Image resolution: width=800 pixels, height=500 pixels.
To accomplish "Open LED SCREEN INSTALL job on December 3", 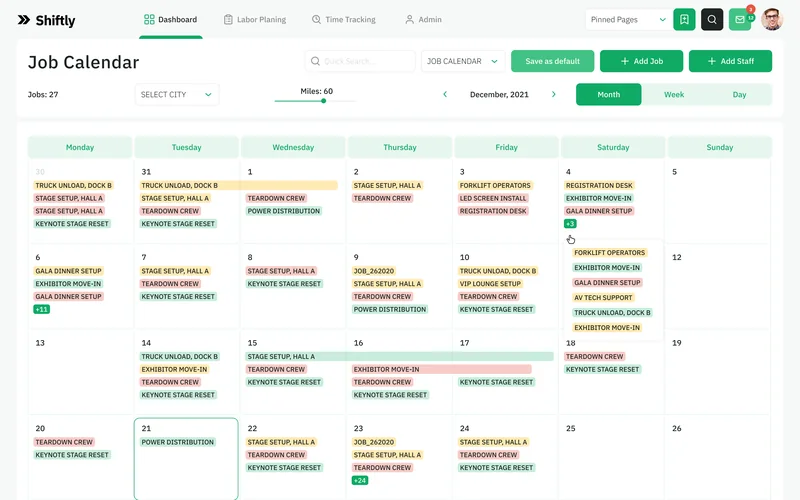I will click(x=492, y=198).
